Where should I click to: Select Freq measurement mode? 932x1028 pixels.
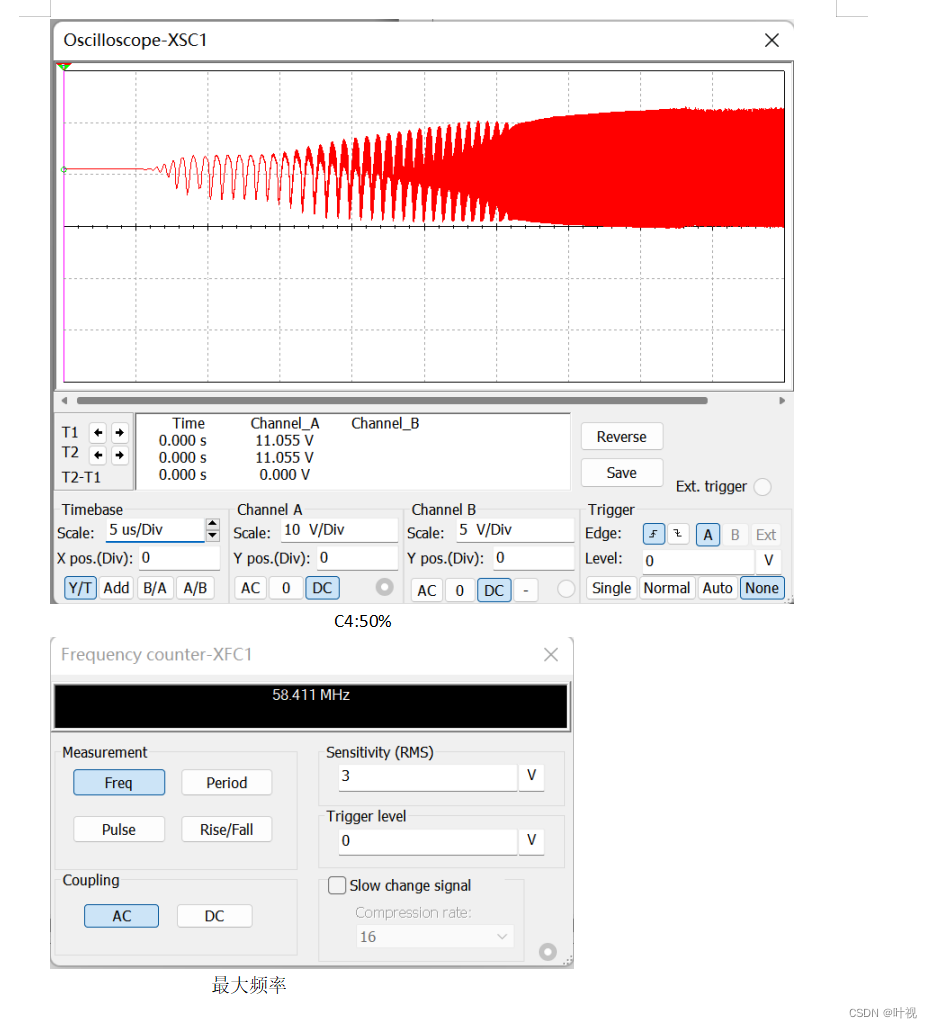(x=119, y=783)
